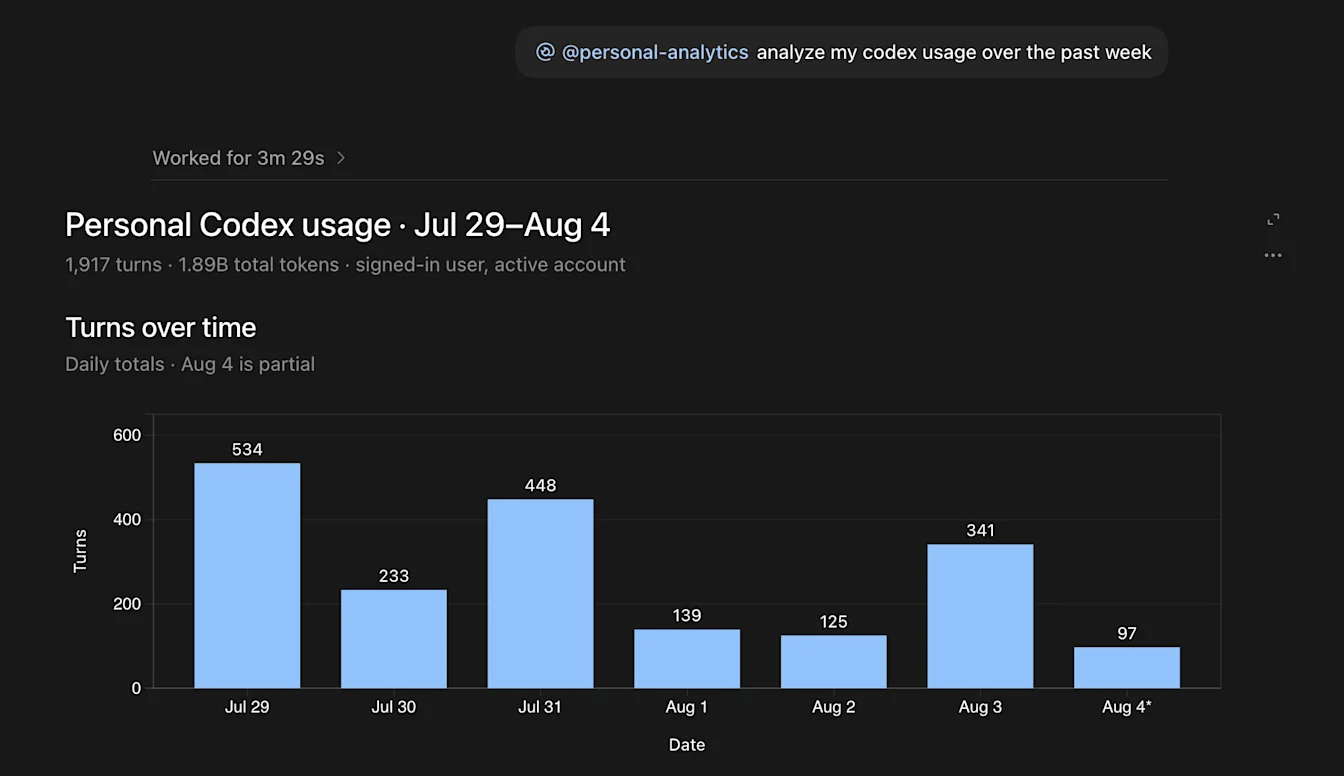This screenshot has width=1344, height=776.
Task: Click the 'Turns over time' heading
Action: pyautogui.click(x=161, y=328)
